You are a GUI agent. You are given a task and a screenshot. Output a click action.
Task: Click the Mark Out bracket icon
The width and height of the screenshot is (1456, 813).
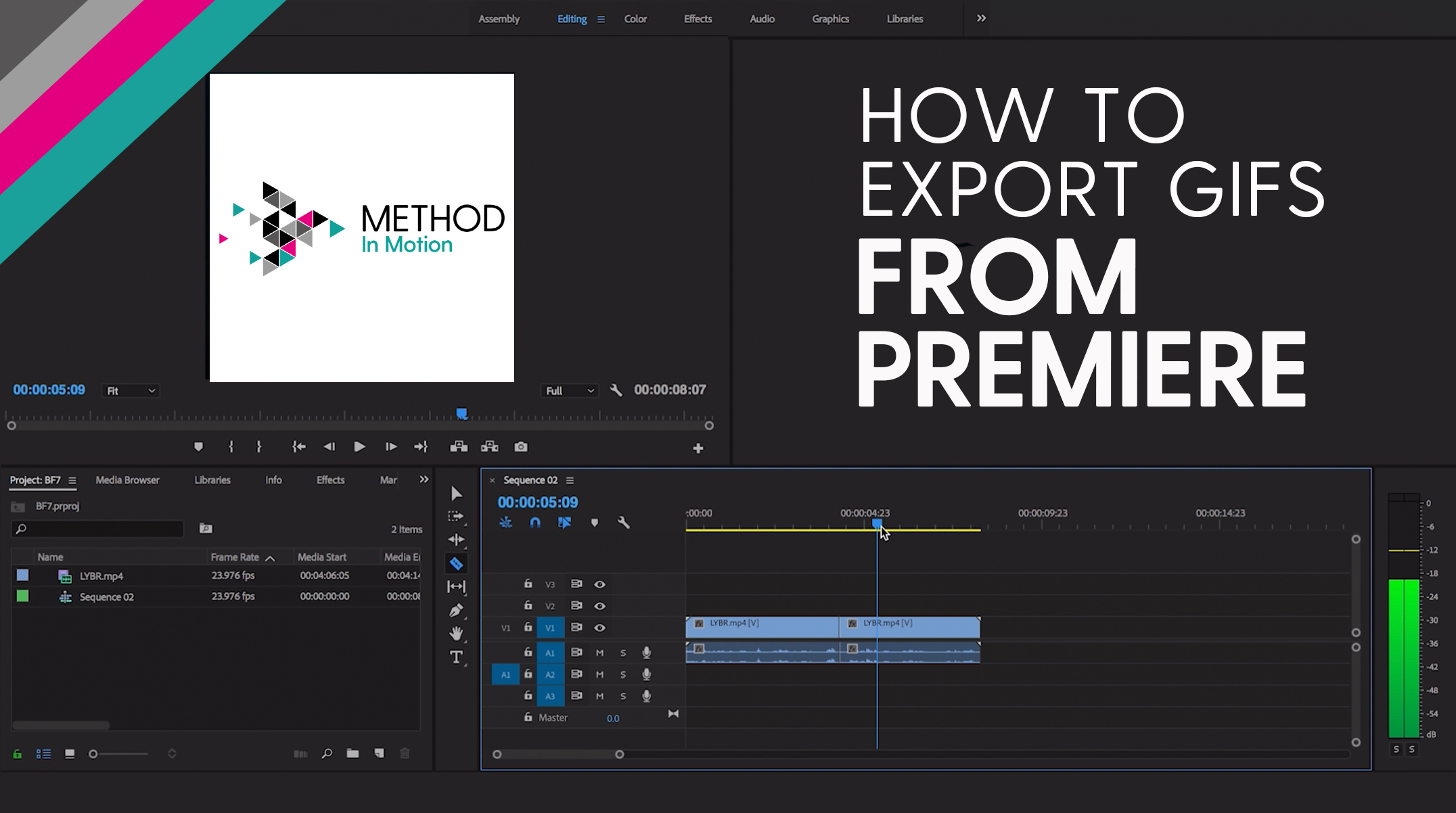pos(259,447)
